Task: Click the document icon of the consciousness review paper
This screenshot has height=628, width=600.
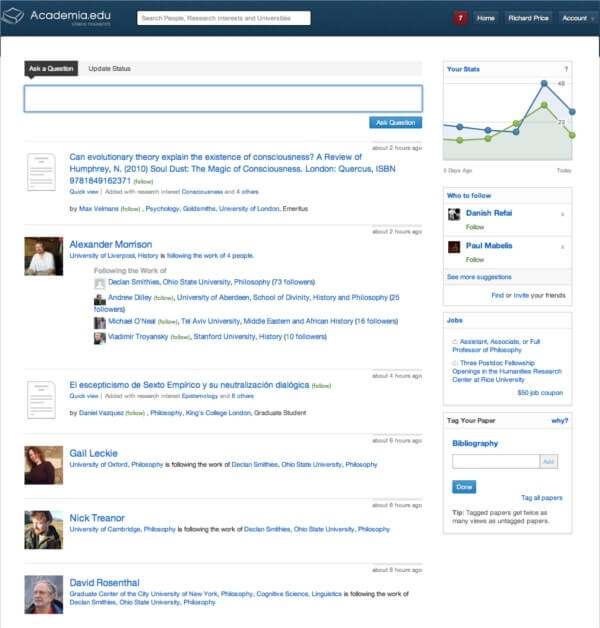Action: click(x=41, y=172)
